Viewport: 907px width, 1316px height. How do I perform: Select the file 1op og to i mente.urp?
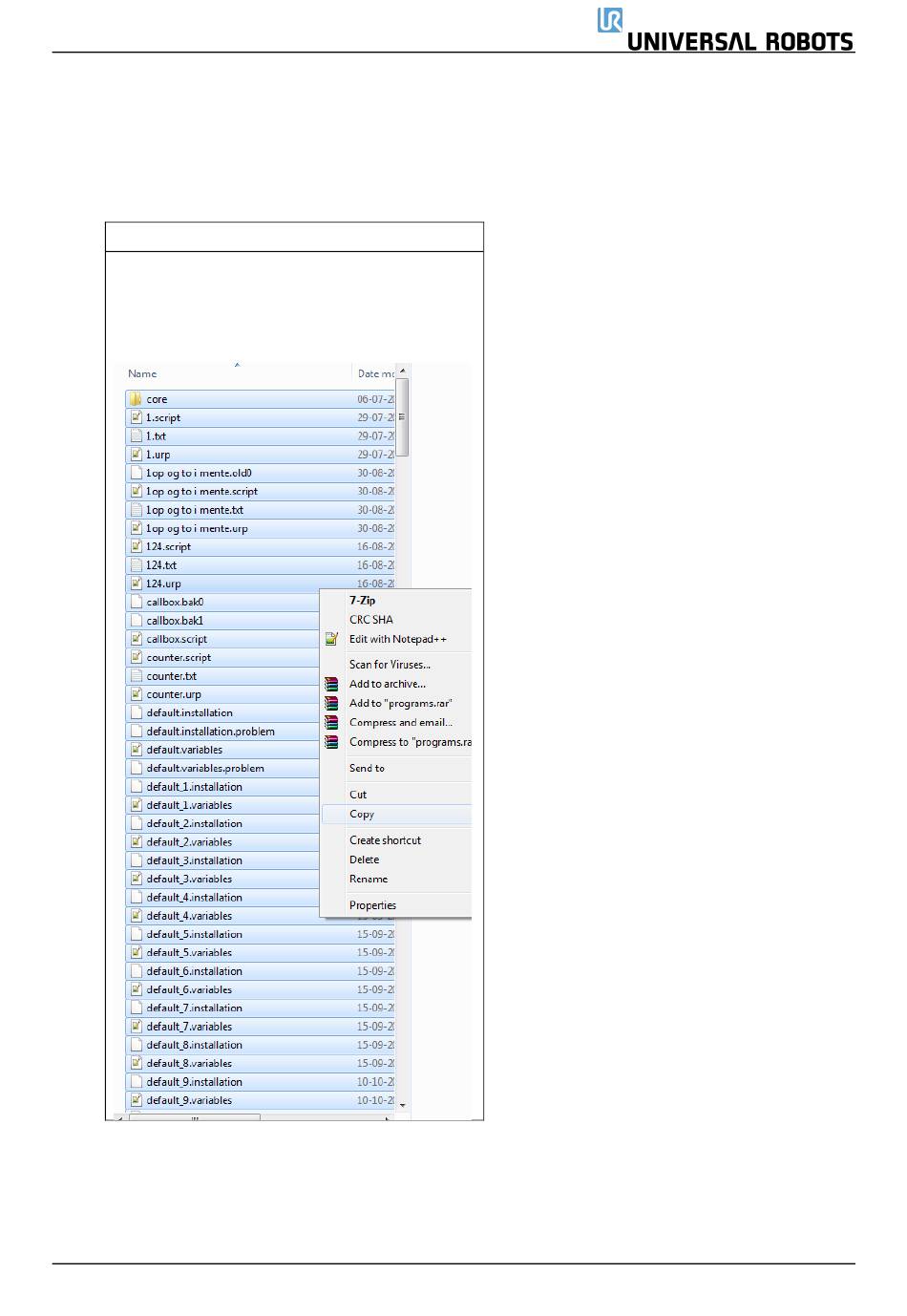point(260,528)
